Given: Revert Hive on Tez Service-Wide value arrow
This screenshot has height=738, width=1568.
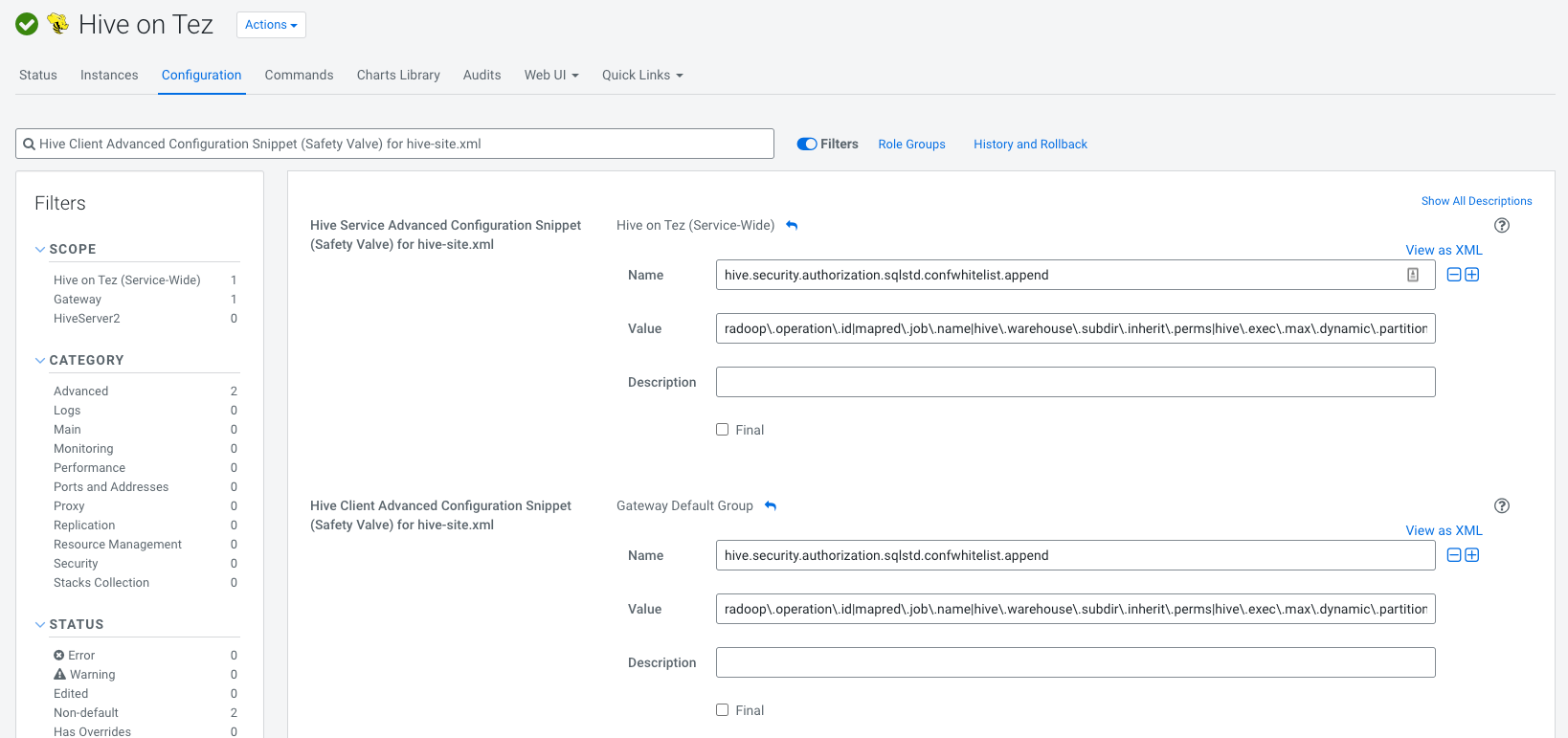Looking at the screenshot, I should tap(792, 226).
